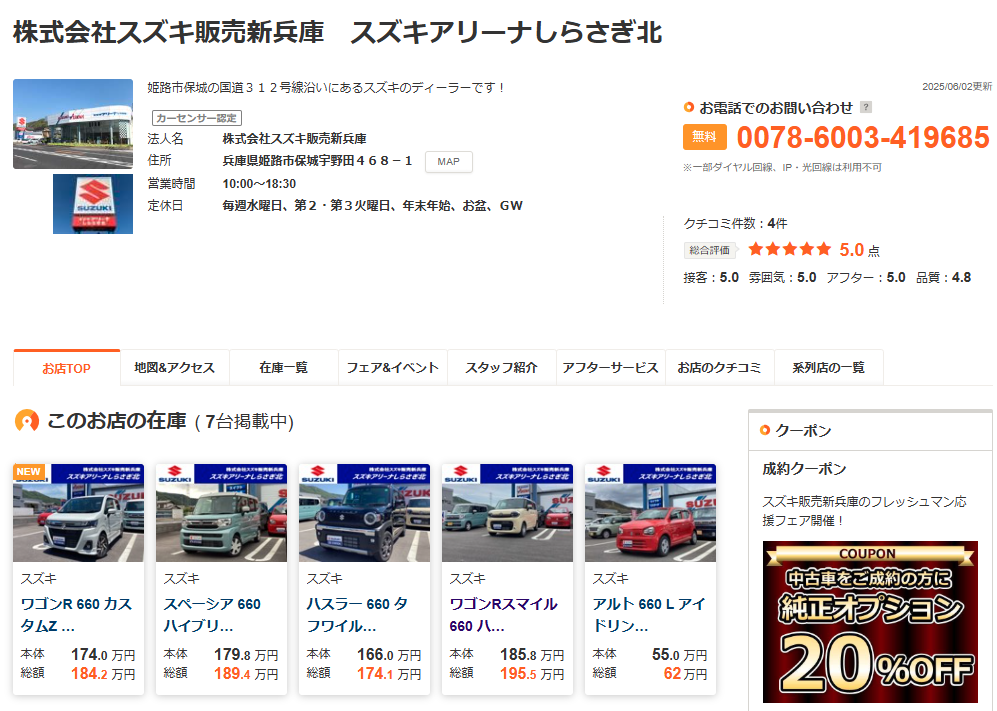
Task: Open the アフターサービス tab
Action: 610,368
